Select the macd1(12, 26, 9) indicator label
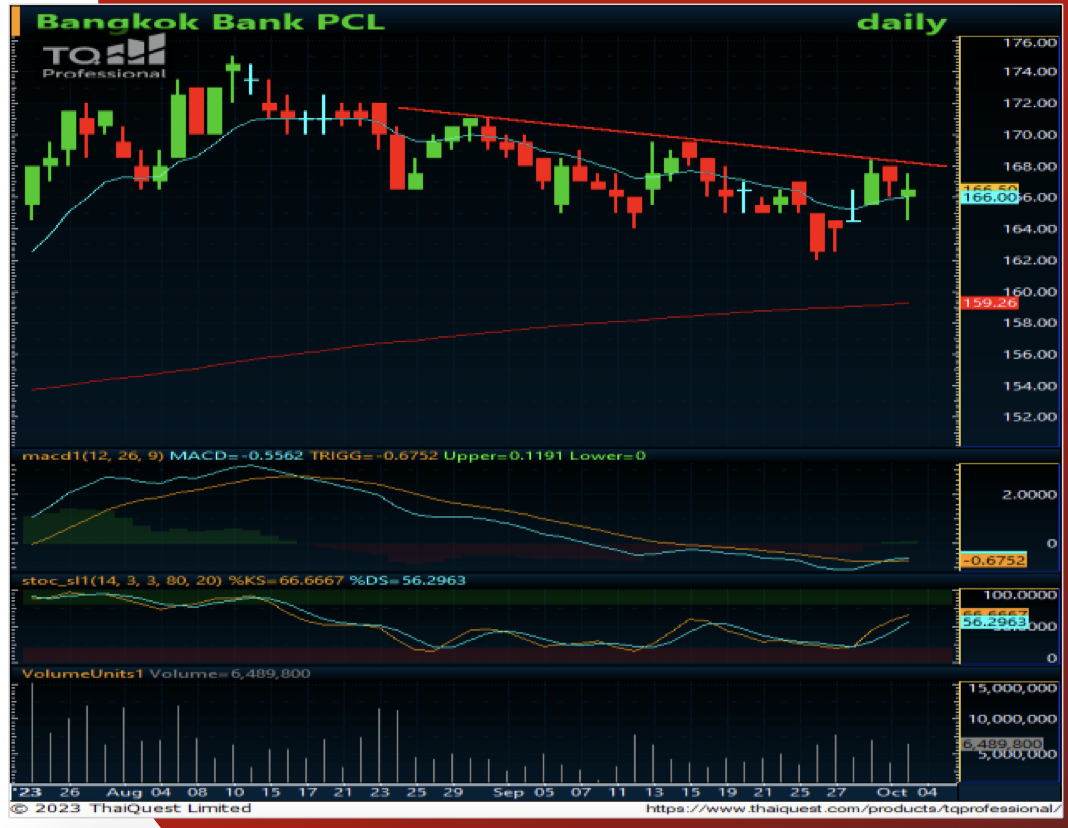The width and height of the screenshot is (1068, 828). pyautogui.click(x=93, y=456)
